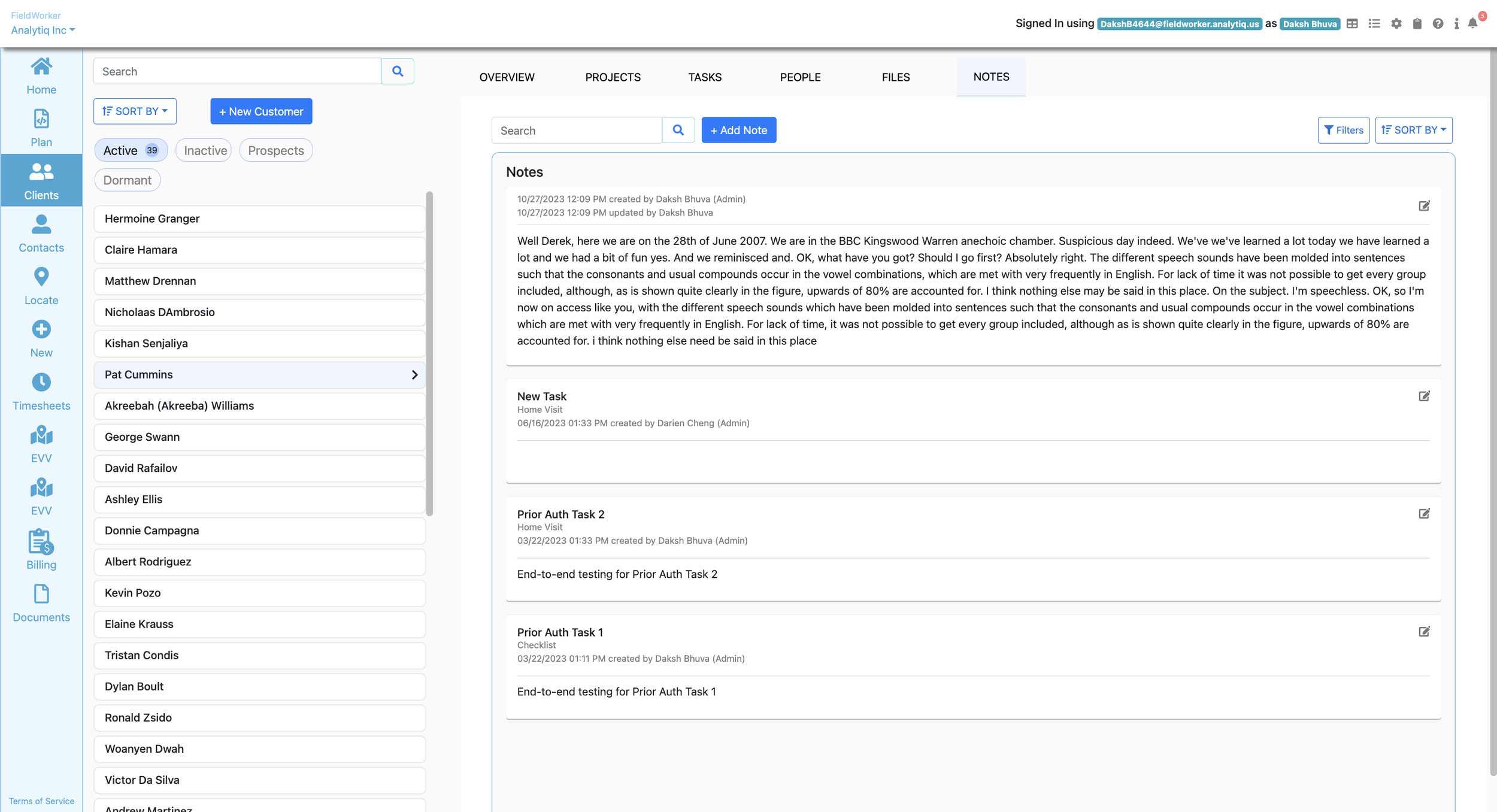
Task: Toggle the Inactive clients filter
Action: tap(205, 150)
